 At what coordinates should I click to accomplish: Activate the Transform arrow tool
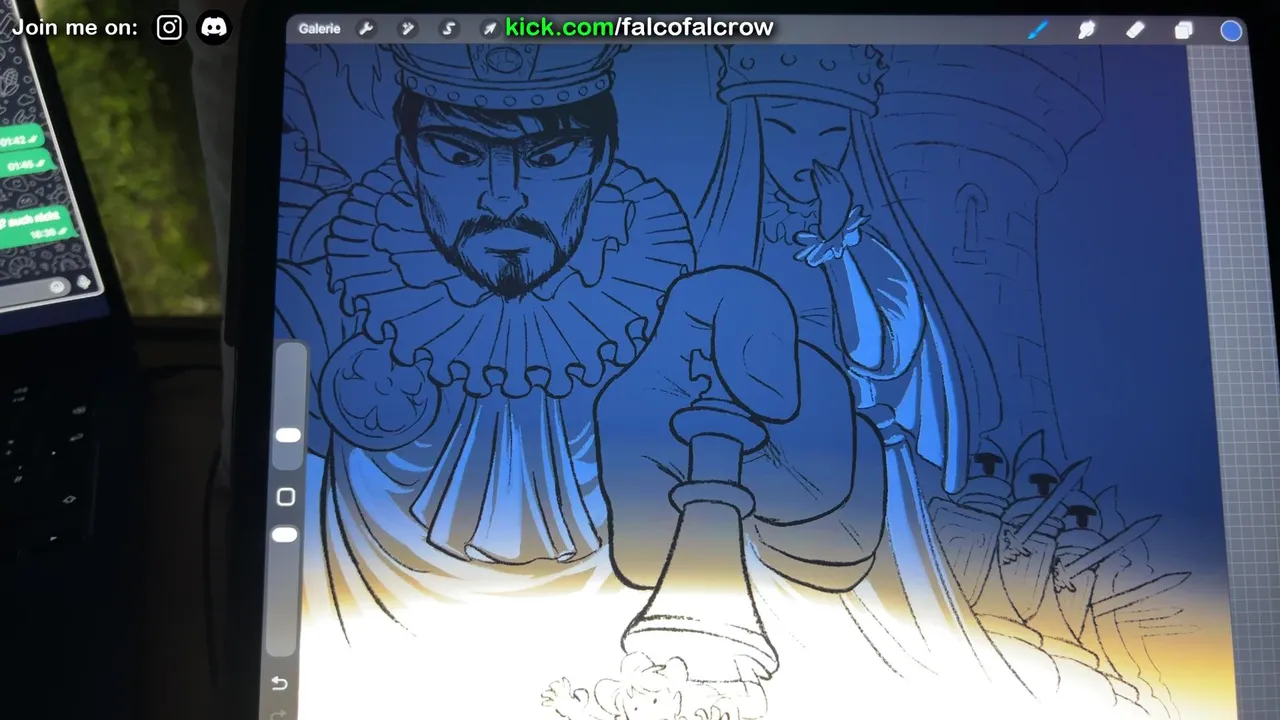click(489, 29)
